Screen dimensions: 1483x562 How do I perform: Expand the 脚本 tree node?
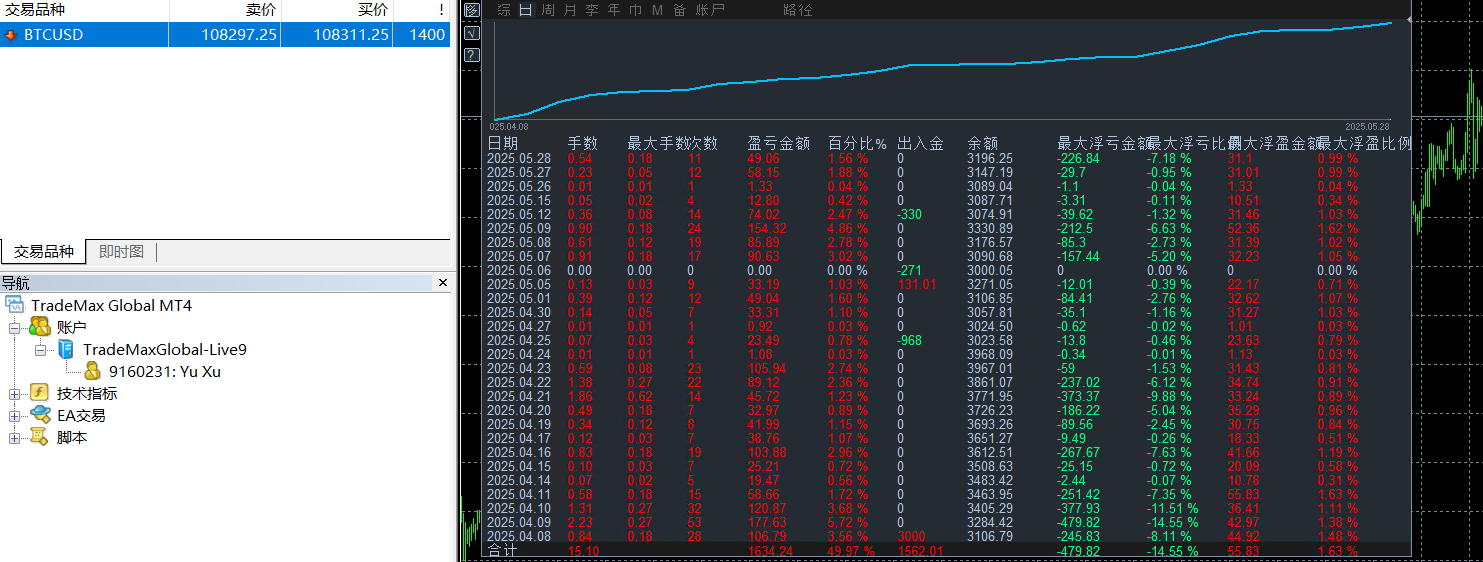tap(15, 437)
